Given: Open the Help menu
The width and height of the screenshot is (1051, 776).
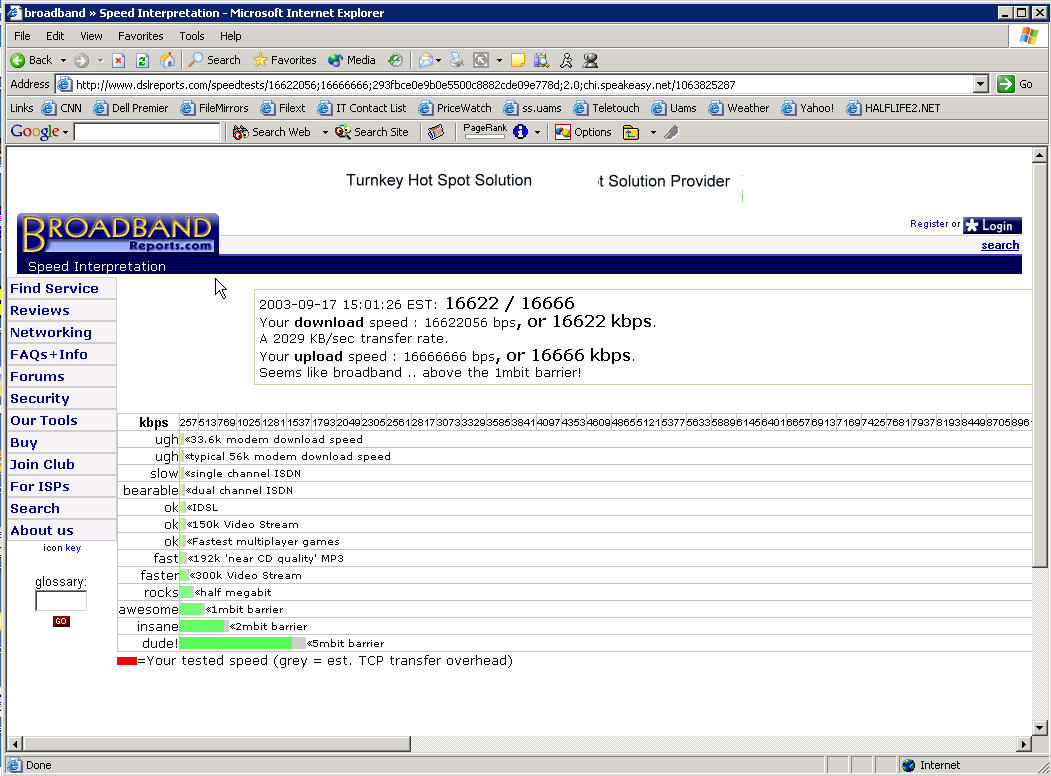Looking at the screenshot, I should click(x=231, y=36).
